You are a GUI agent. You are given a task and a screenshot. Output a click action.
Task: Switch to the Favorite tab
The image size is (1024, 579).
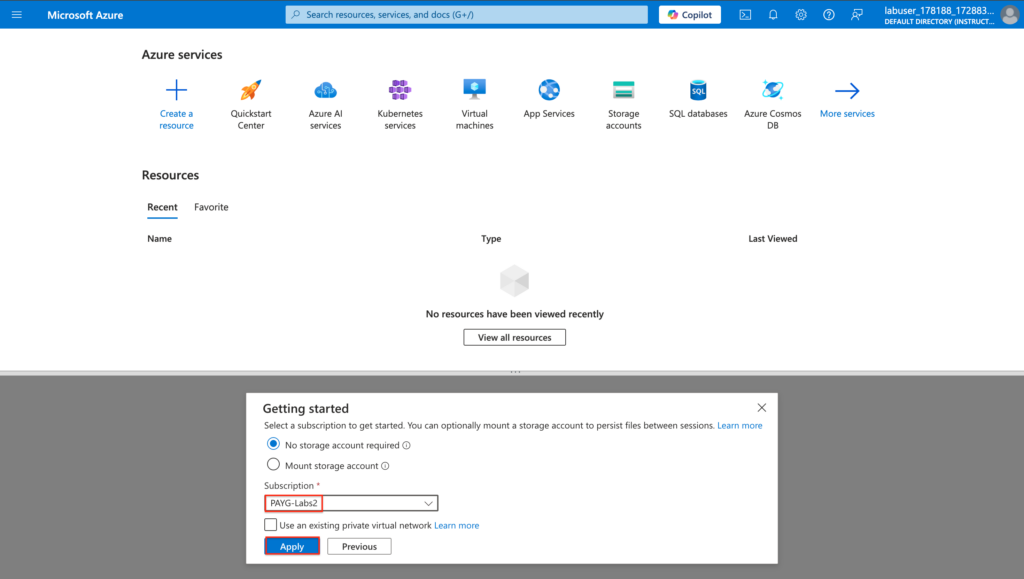210,207
